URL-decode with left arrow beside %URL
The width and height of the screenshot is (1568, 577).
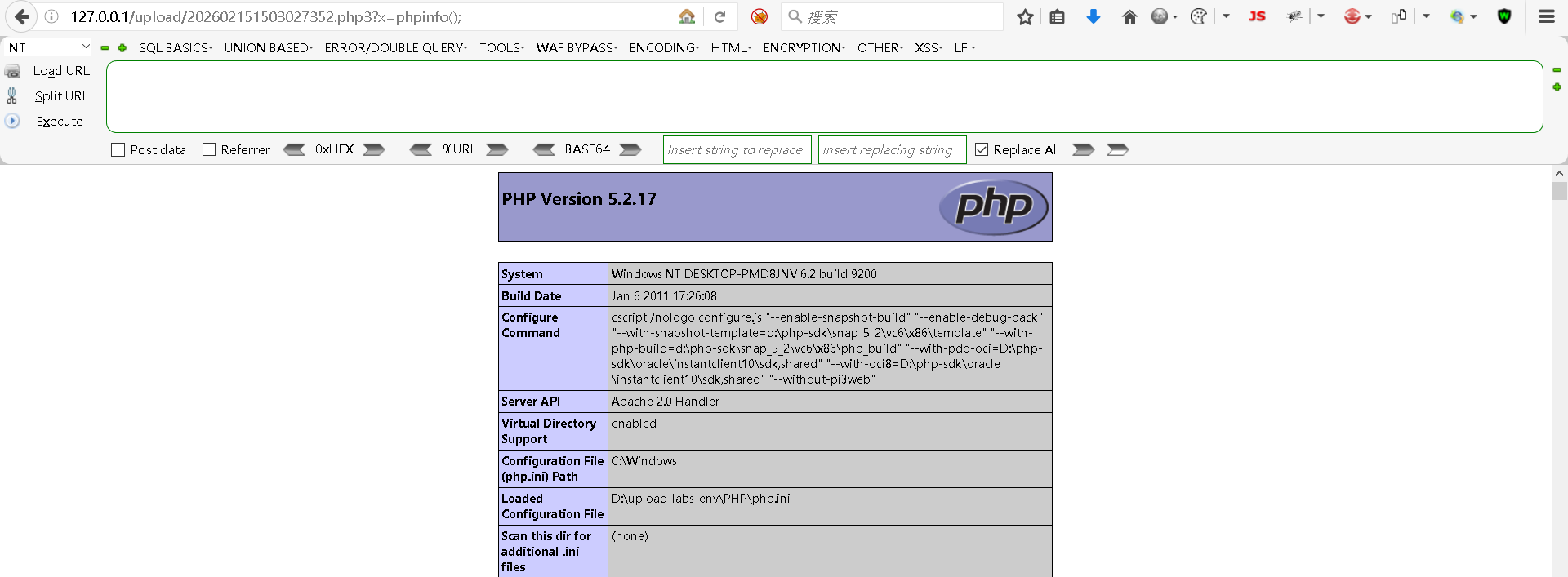pyautogui.click(x=421, y=149)
